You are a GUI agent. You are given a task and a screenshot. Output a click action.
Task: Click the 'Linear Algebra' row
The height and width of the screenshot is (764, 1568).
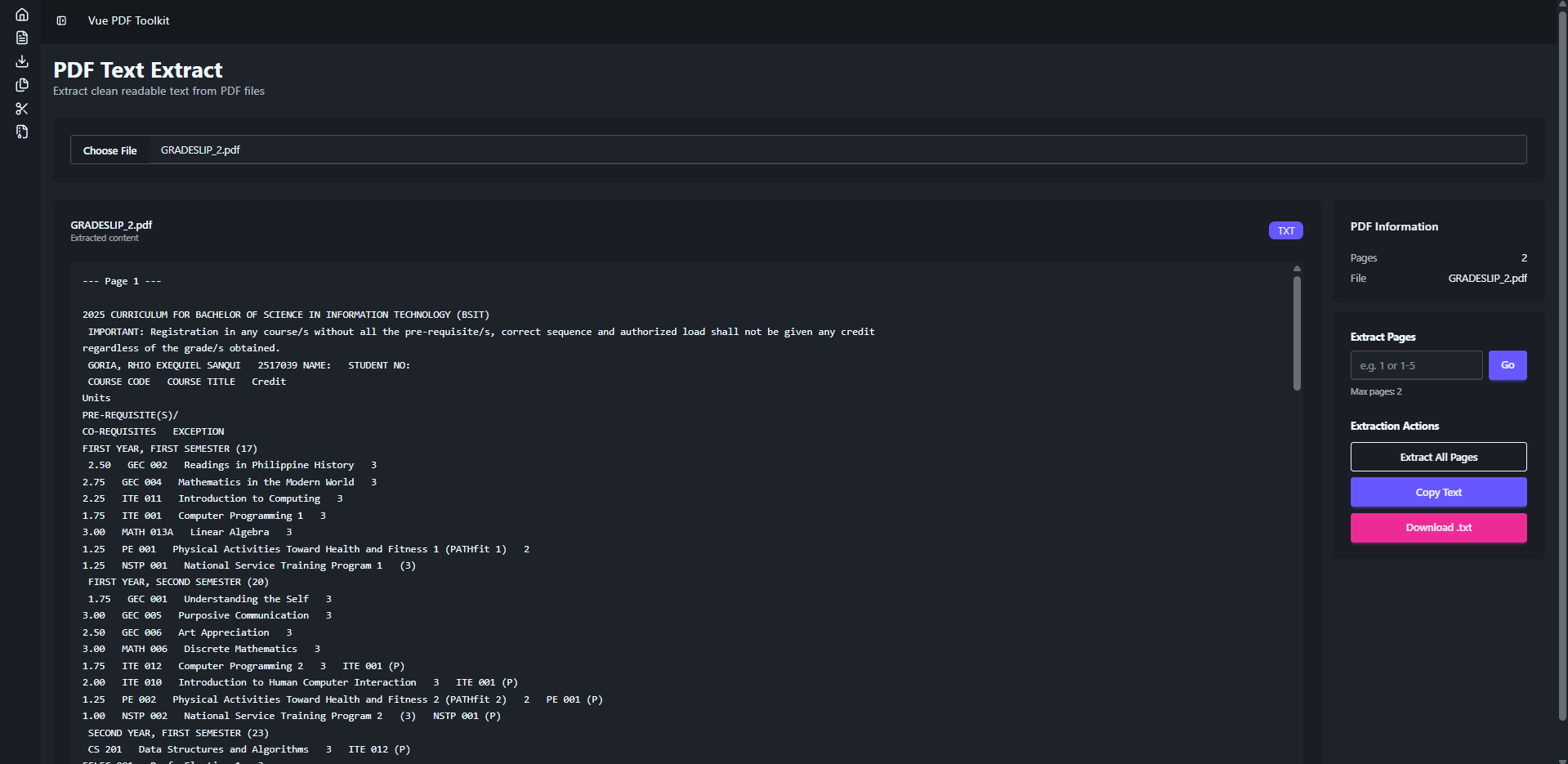(x=187, y=532)
